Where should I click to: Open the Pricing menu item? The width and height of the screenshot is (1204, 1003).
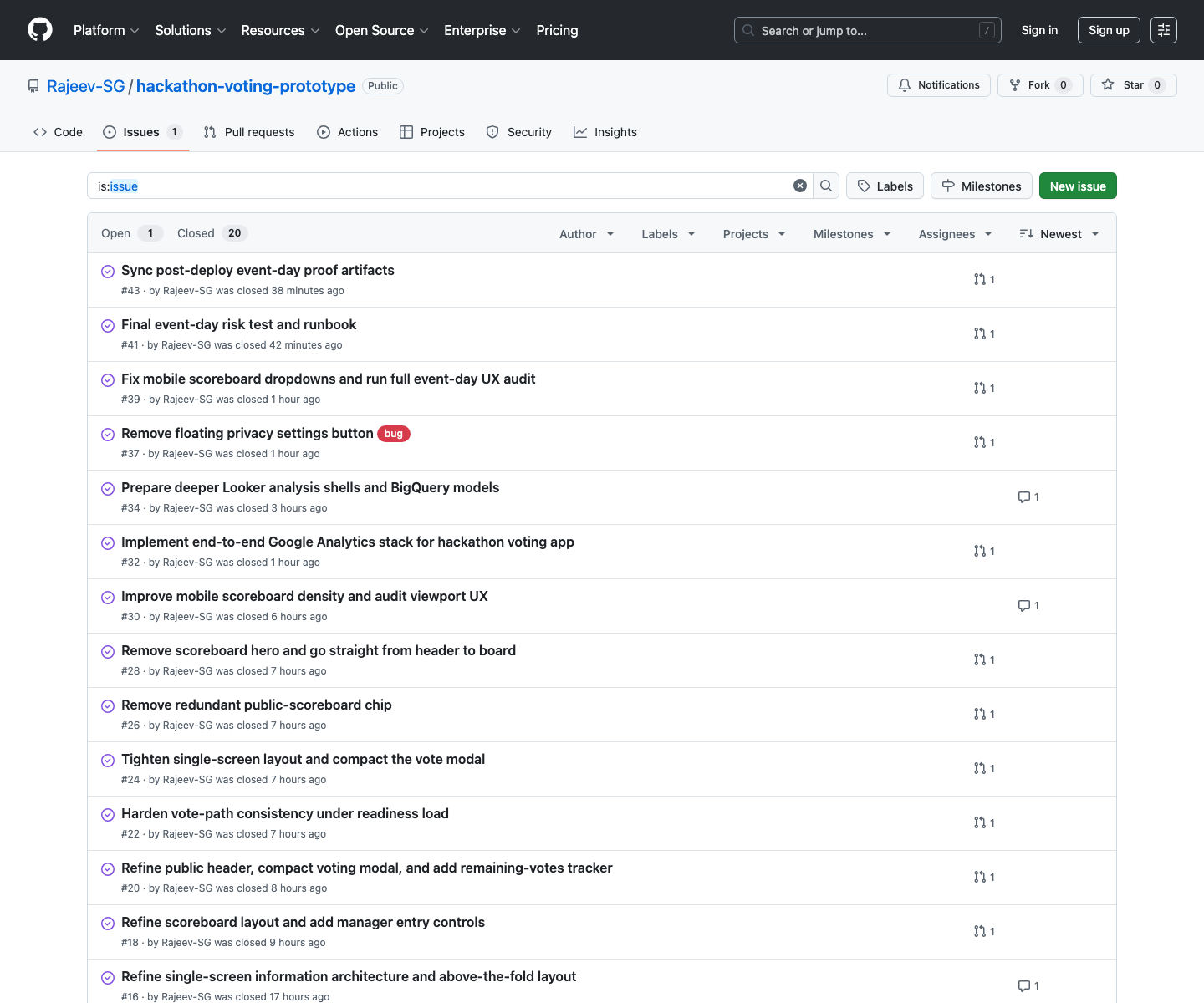click(557, 30)
